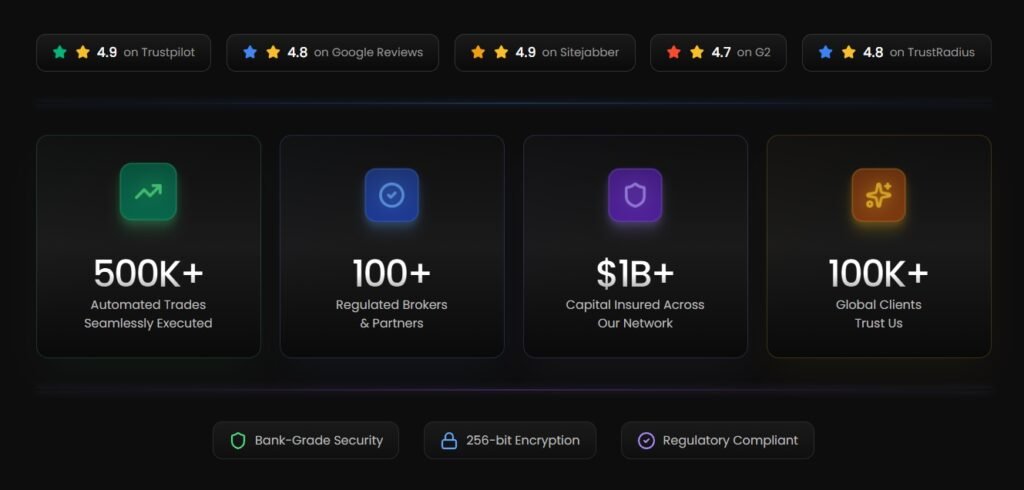Open the 4.8 on Google Reviews badge
Image resolution: width=1024 pixels, height=490 pixels.
[332, 52]
